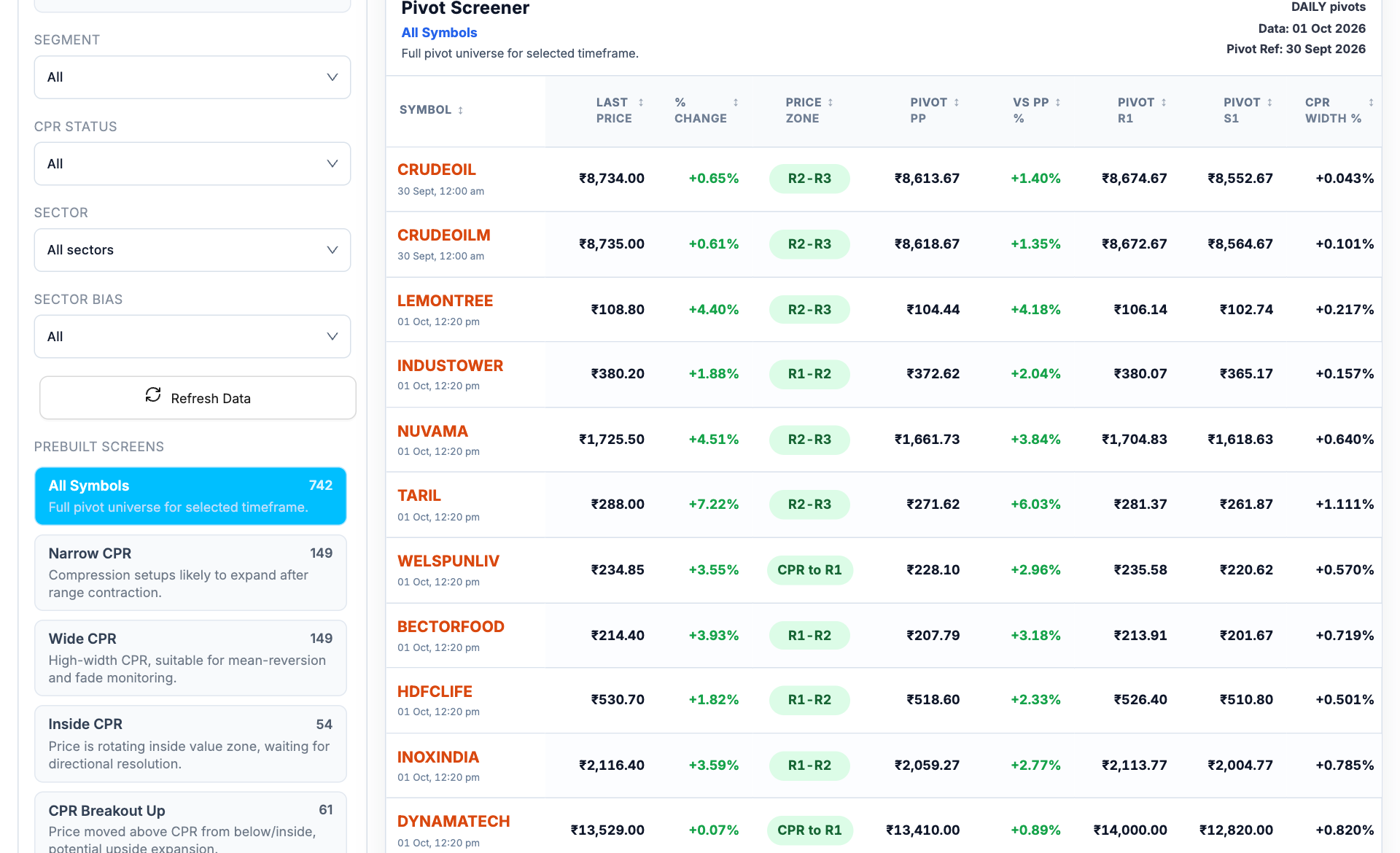Viewport: 1400px width, 853px height.
Task: Sort by Pivot R1 arrows icon
Action: 1164,103
